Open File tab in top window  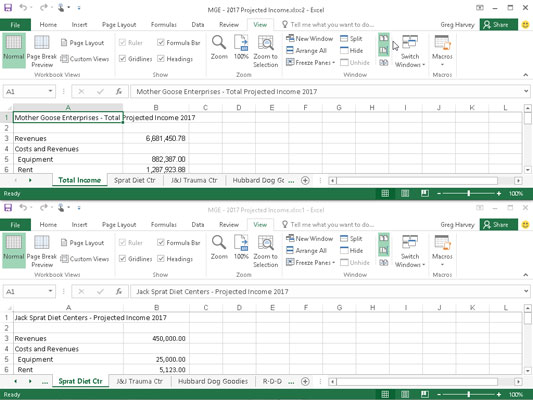pos(15,25)
